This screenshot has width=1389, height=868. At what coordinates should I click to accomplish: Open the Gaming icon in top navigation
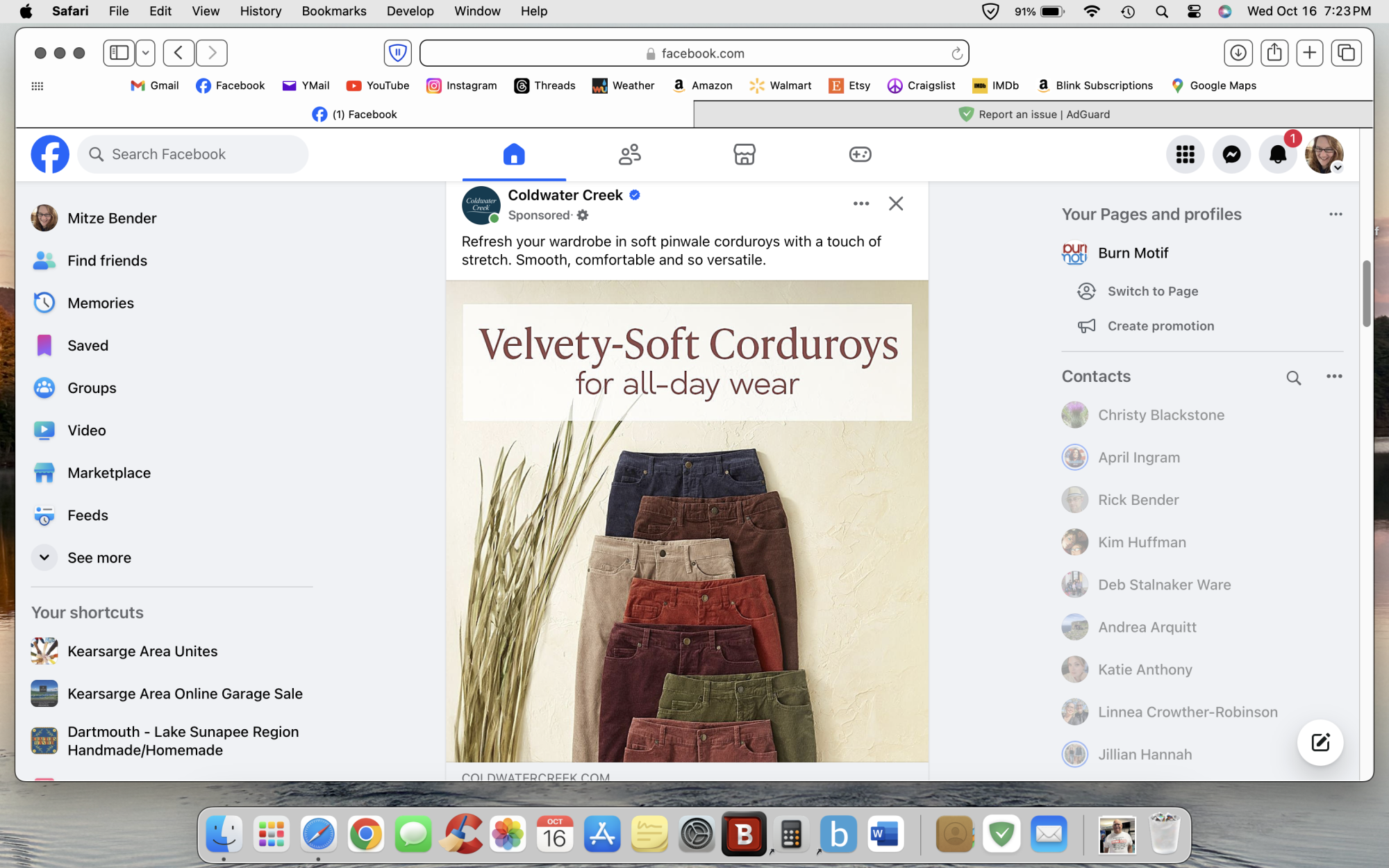pyautogui.click(x=859, y=154)
